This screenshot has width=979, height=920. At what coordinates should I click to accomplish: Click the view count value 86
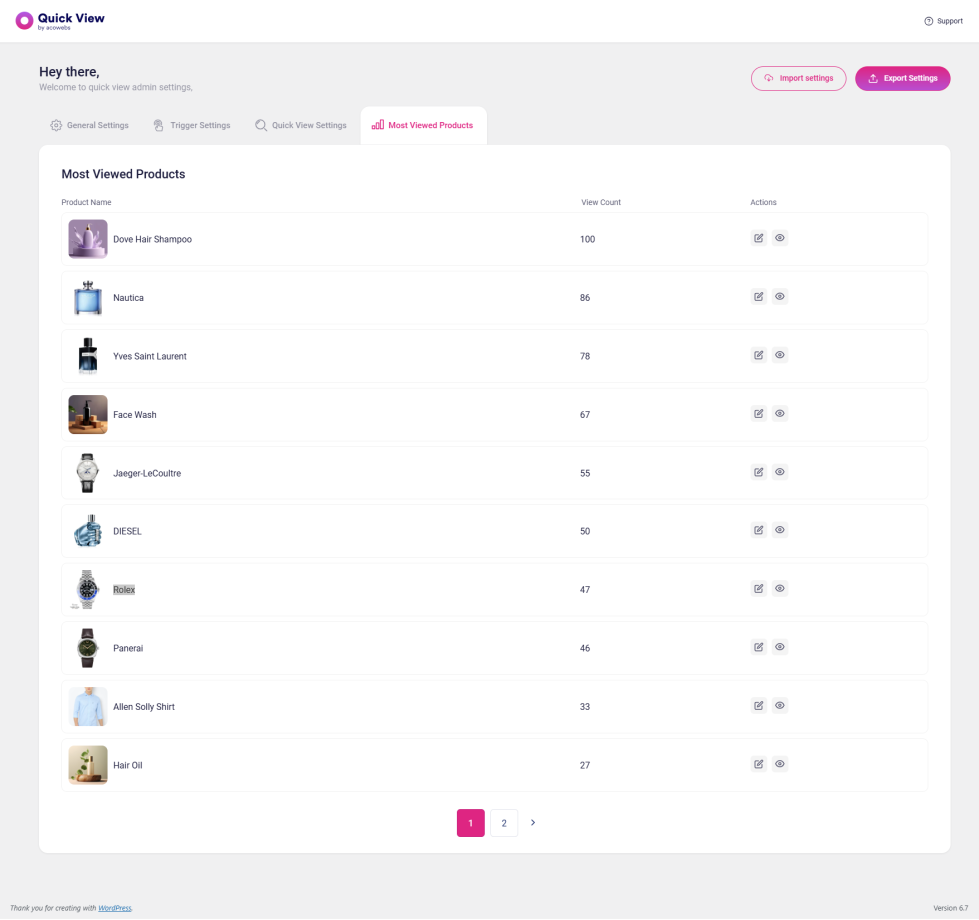click(585, 298)
